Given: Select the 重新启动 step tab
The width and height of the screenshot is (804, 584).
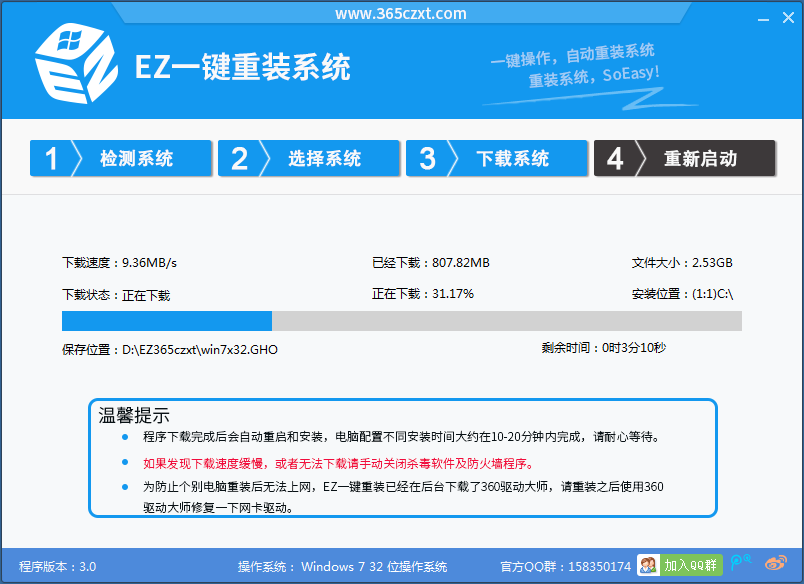Looking at the screenshot, I should (x=700, y=158).
